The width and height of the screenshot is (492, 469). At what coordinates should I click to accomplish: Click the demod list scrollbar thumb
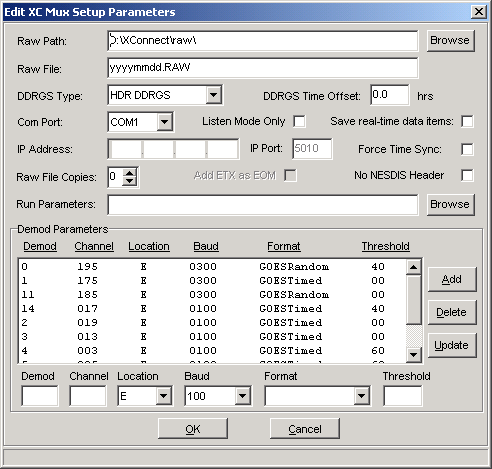pos(413,299)
